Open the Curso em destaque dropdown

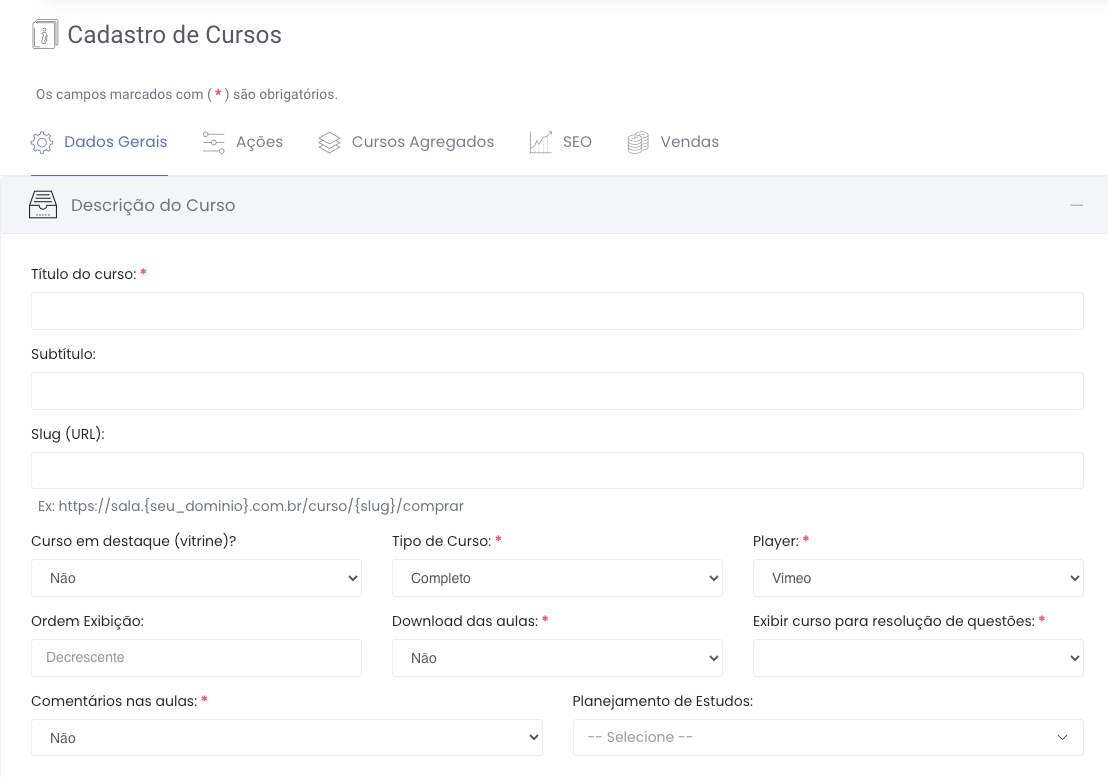pos(196,578)
